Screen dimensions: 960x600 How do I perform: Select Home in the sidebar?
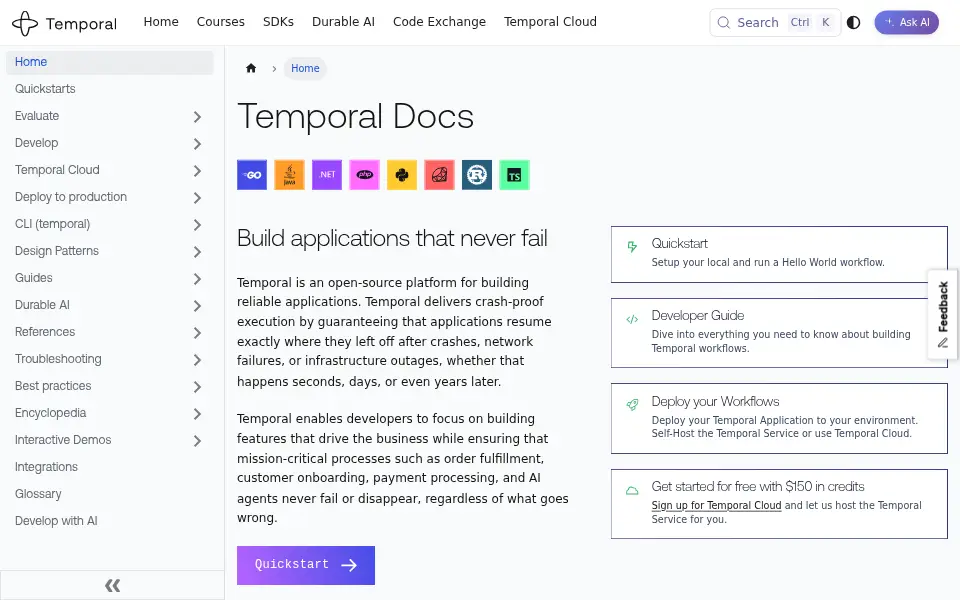pos(110,62)
